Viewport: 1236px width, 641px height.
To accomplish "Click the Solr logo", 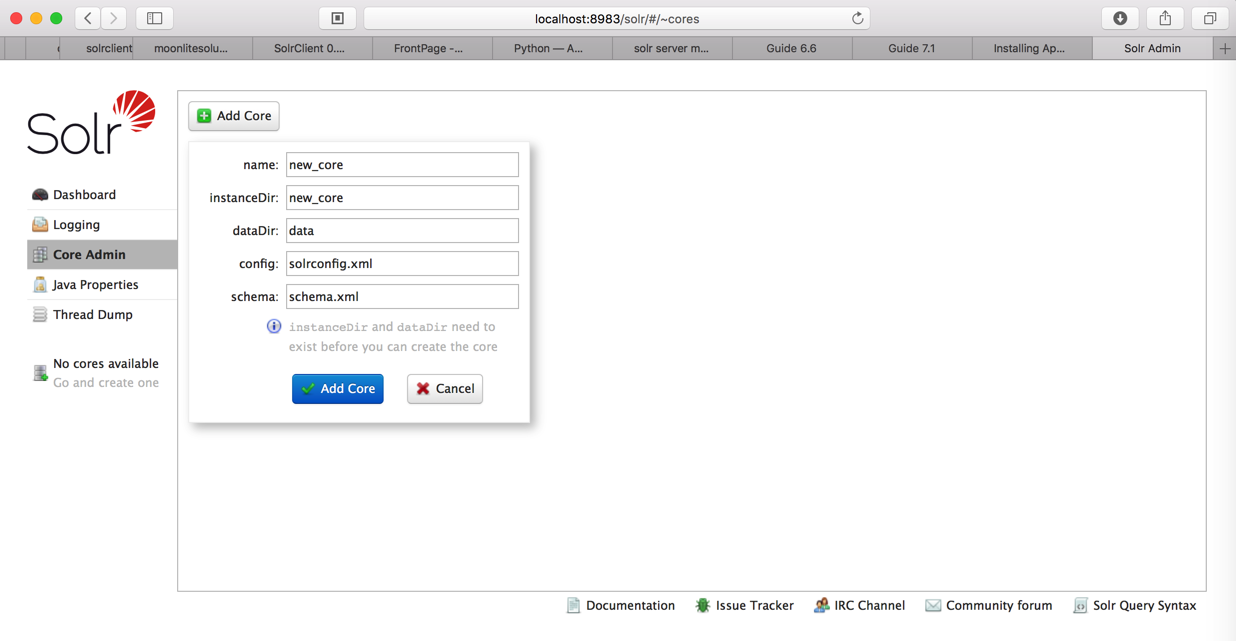I will coord(92,123).
